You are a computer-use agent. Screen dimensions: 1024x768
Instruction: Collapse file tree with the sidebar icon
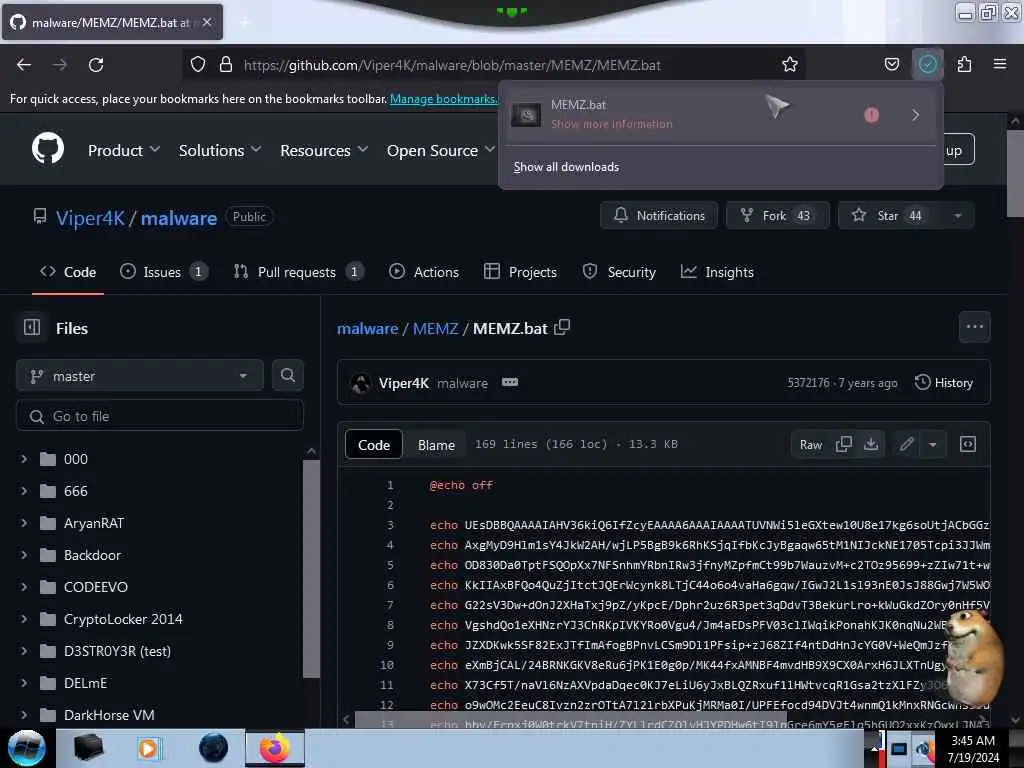click(32, 327)
